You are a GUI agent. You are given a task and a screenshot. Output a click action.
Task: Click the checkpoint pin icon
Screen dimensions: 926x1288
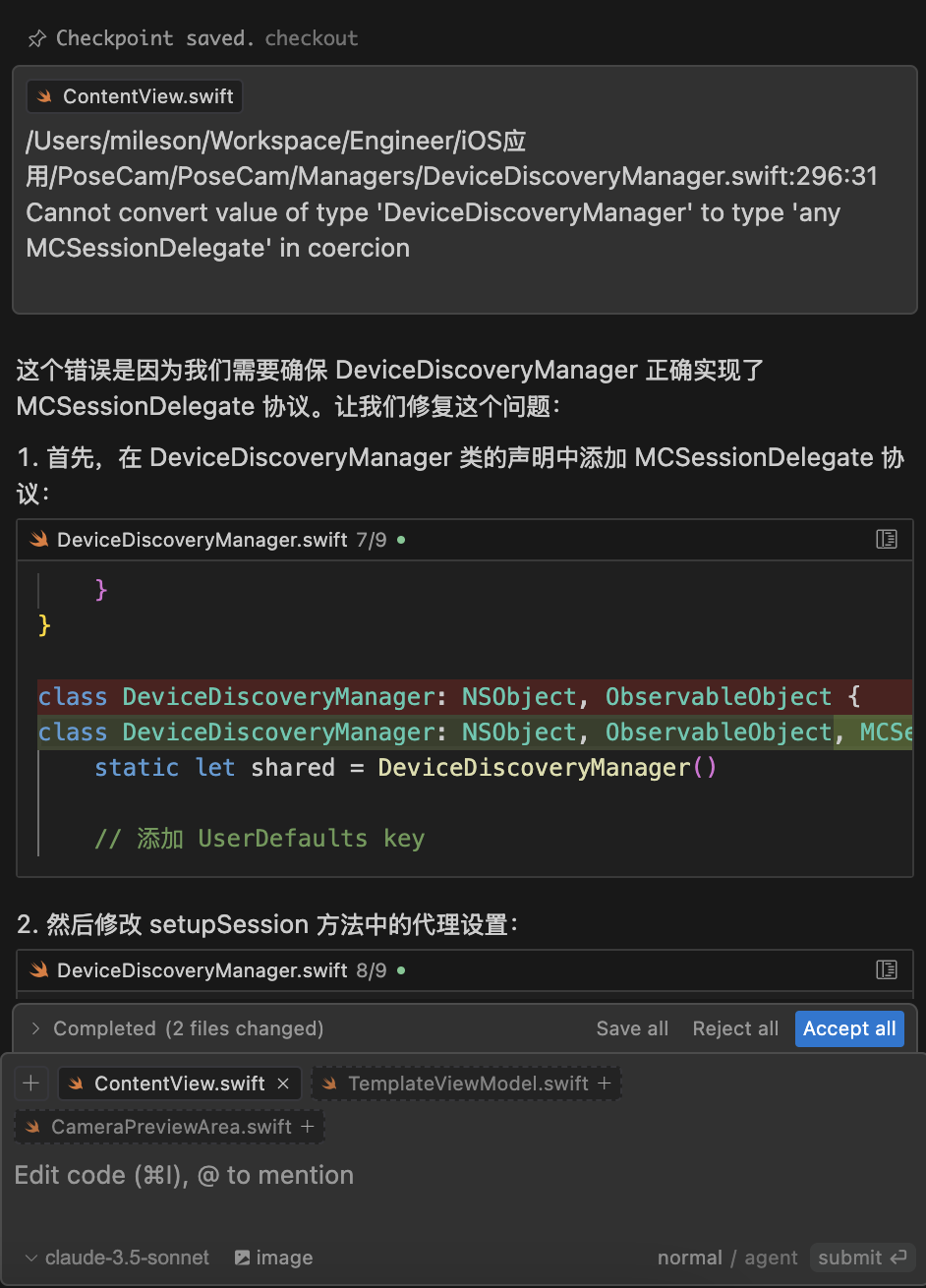point(36,39)
